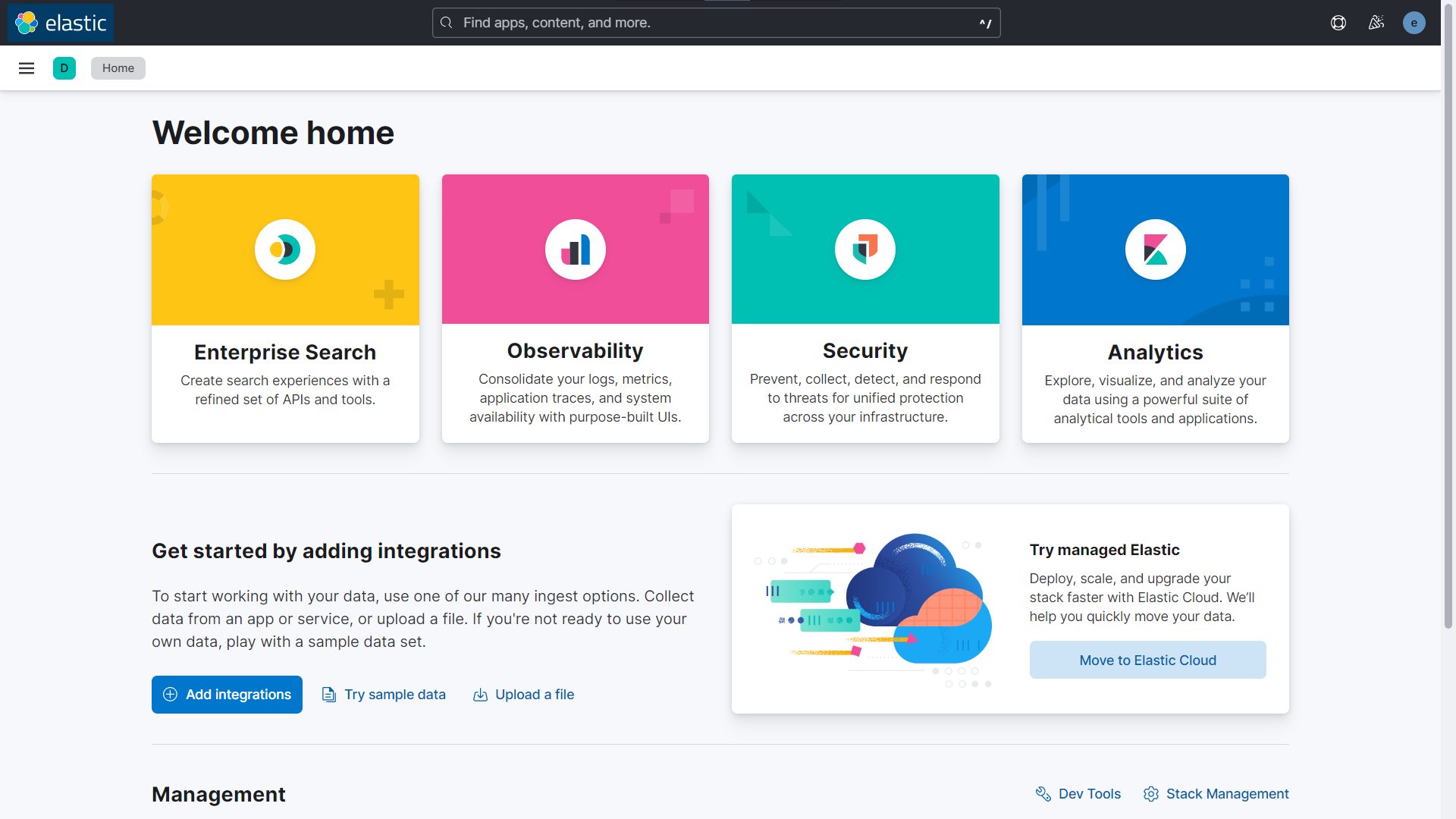Click the Add integrations button
Image resolution: width=1456 pixels, height=819 pixels.
click(227, 695)
